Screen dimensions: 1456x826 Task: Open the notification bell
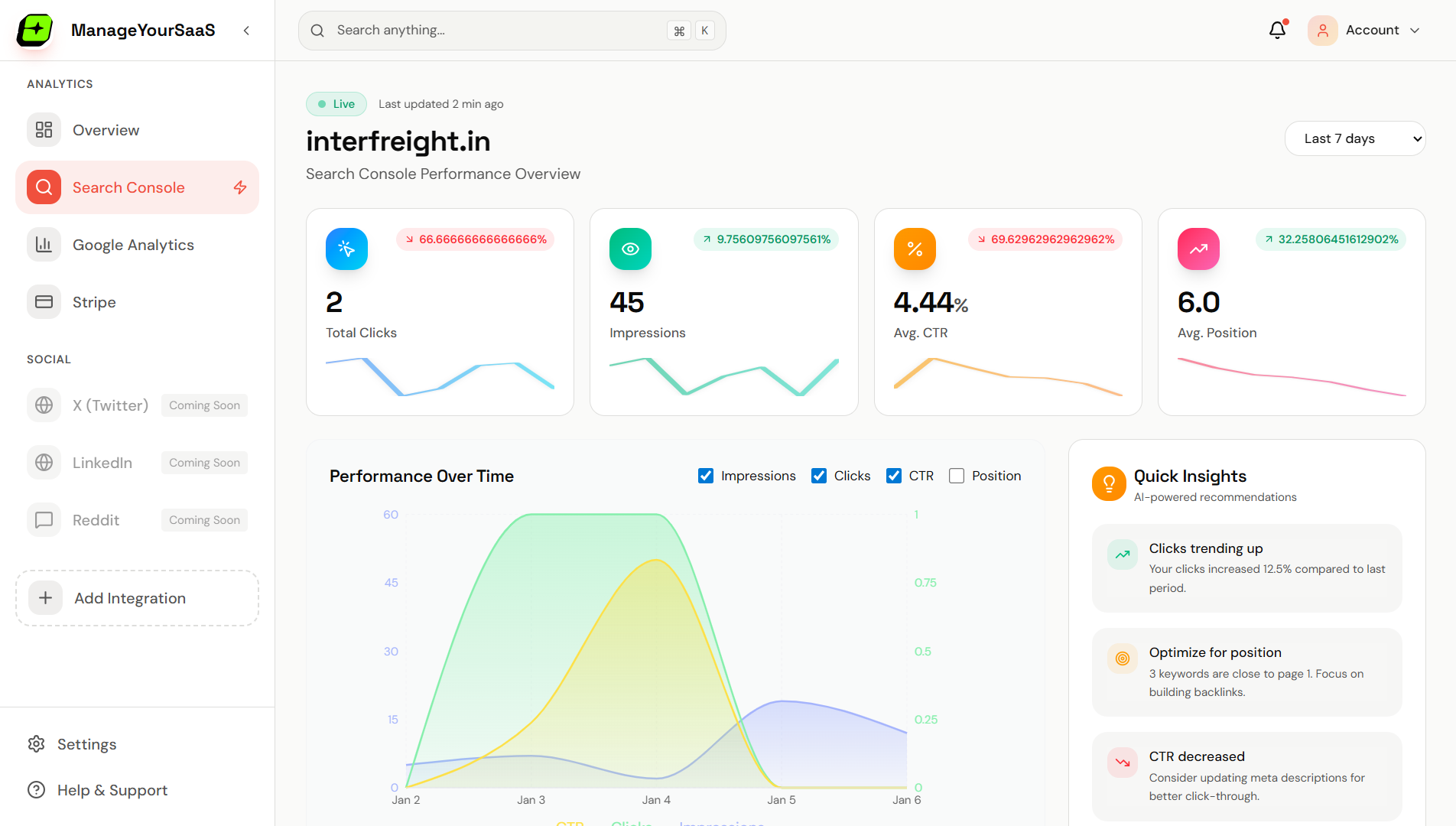point(1276,30)
